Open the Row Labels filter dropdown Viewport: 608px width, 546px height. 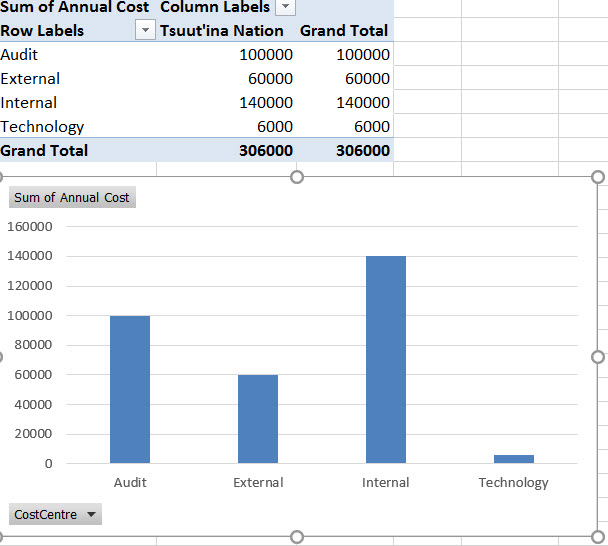pos(145,30)
